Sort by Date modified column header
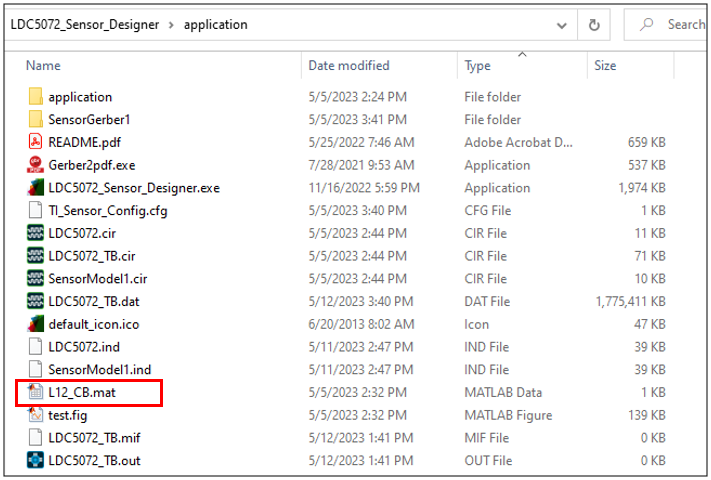The width and height of the screenshot is (711, 480). coord(349,66)
